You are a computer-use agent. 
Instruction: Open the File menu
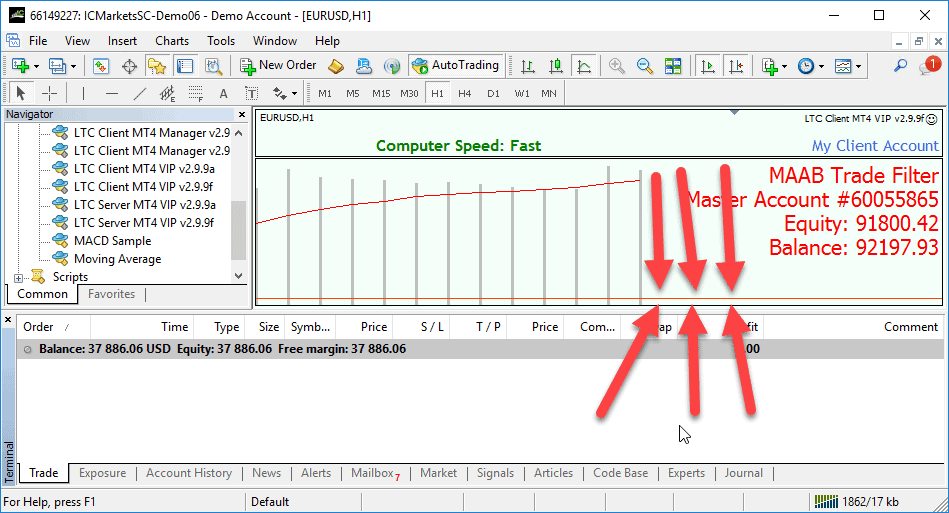click(x=38, y=41)
